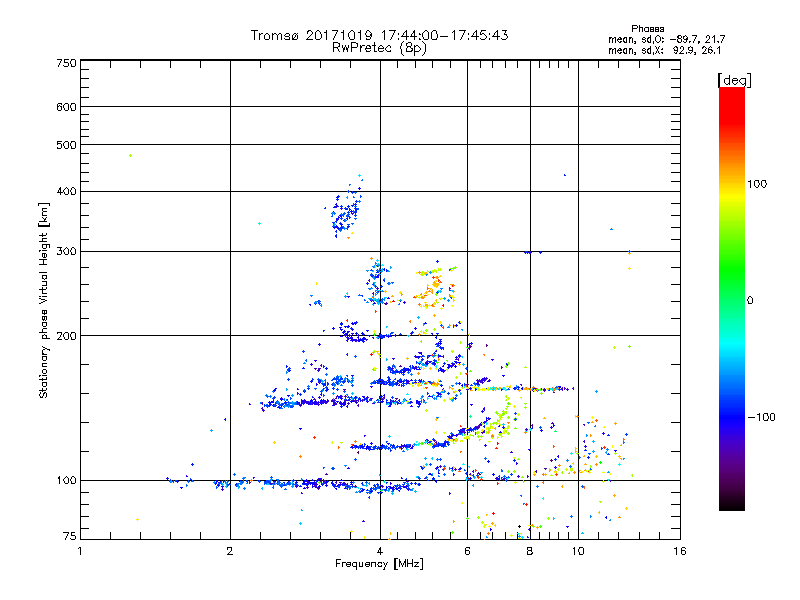Click the lone green point near 480 km
The image size is (800, 600).
(131, 156)
